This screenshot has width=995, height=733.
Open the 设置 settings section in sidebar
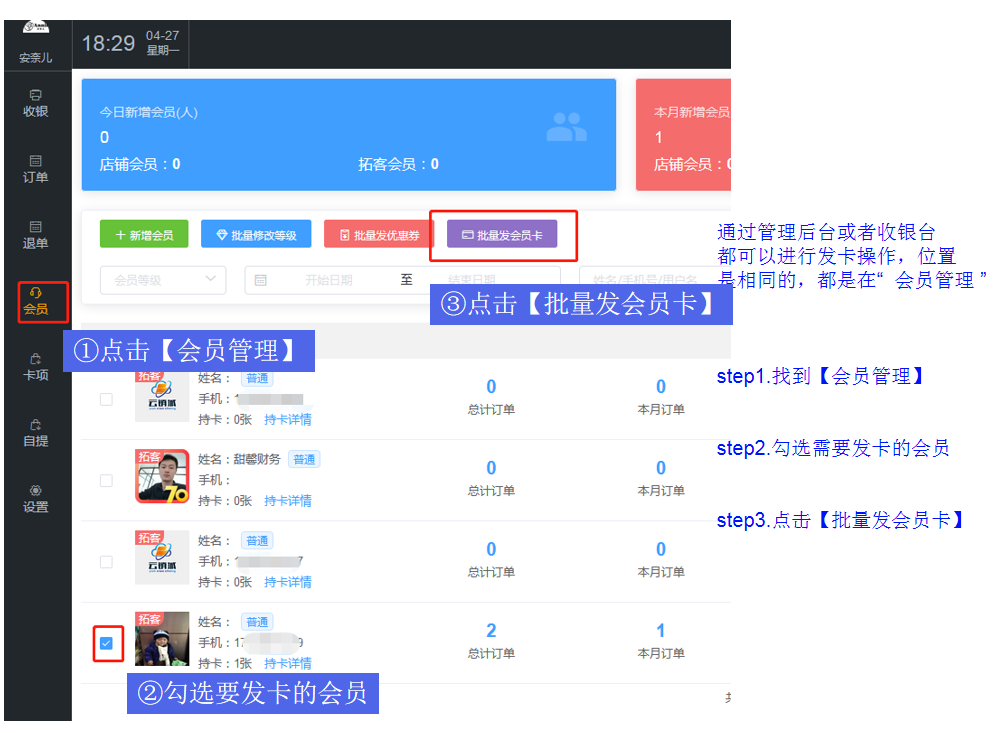click(36, 499)
